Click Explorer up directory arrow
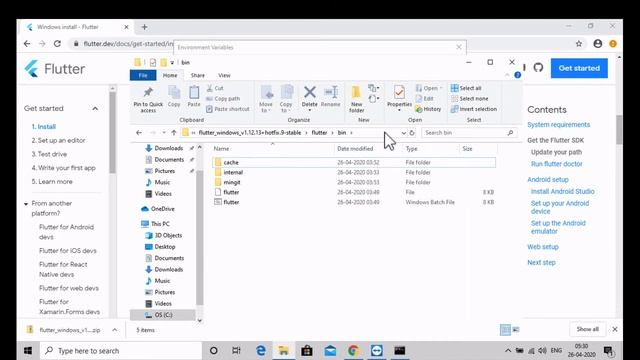 (x=174, y=133)
